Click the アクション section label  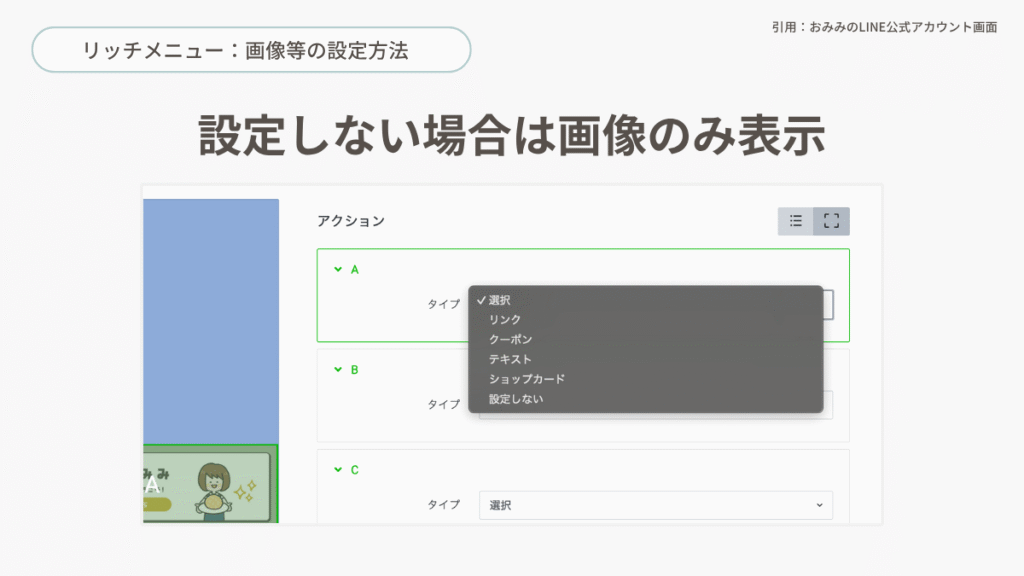point(350,221)
